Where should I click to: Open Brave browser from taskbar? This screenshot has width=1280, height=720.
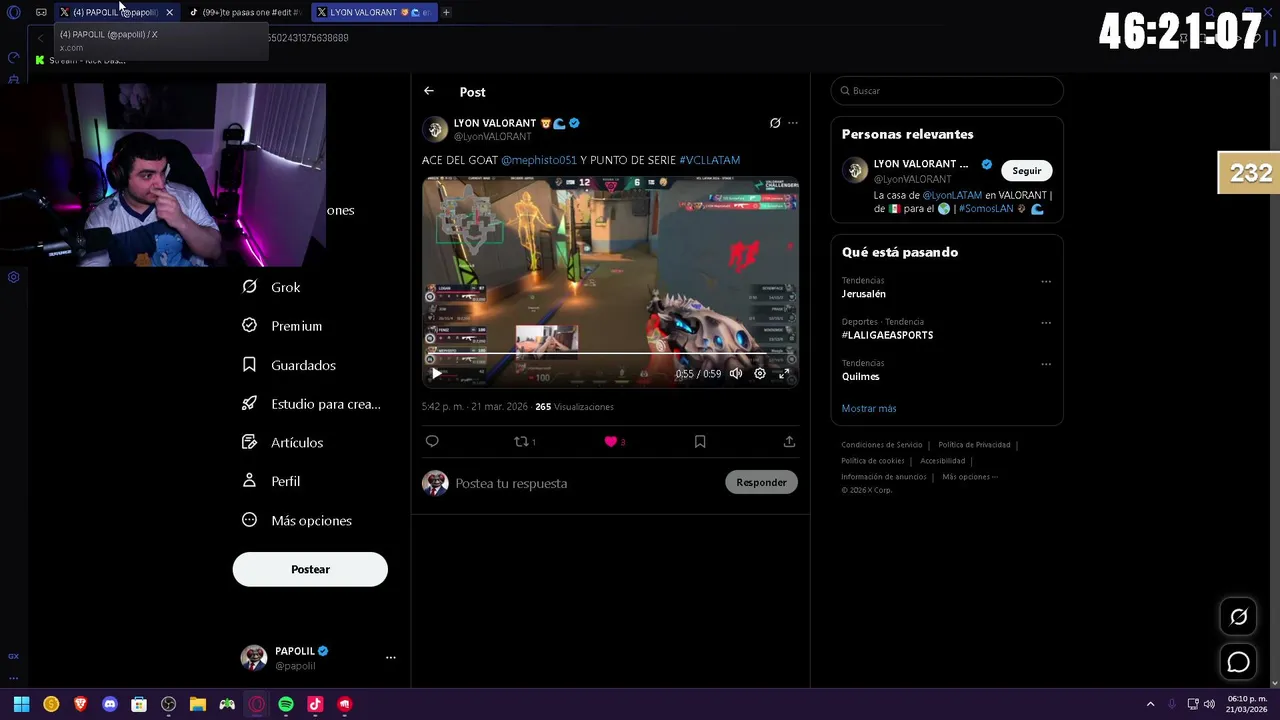(x=80, y=704)
